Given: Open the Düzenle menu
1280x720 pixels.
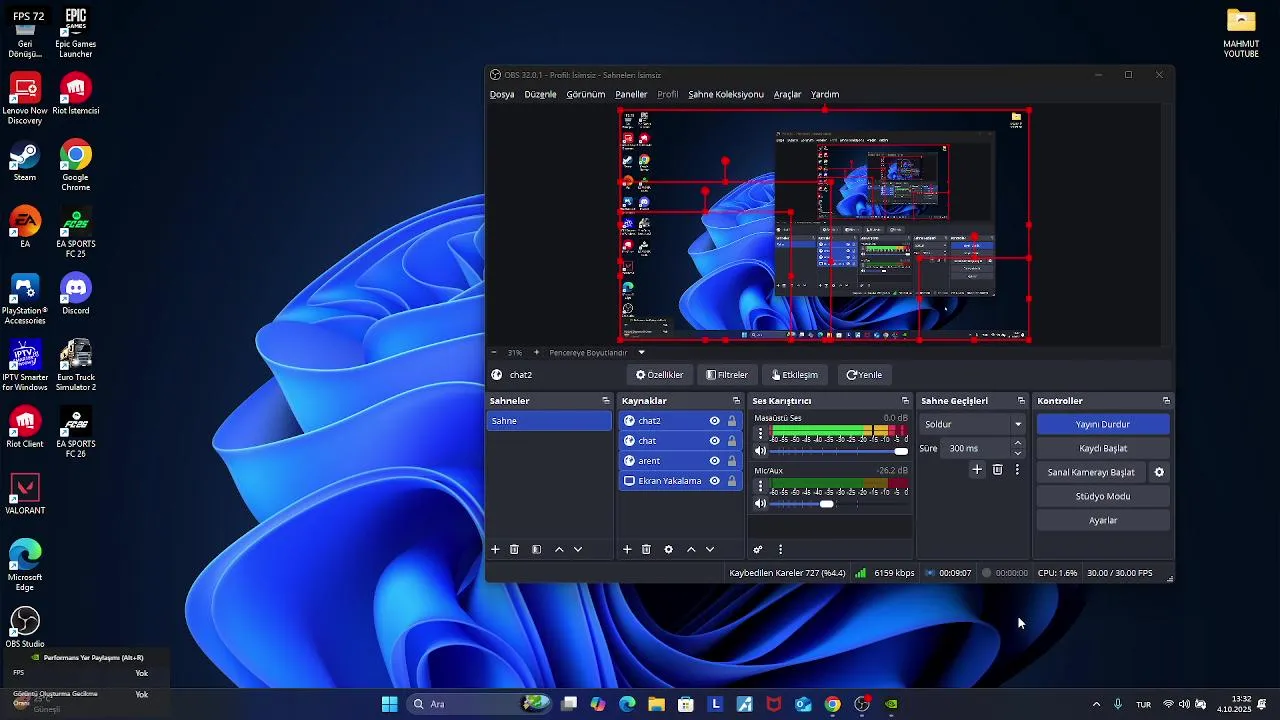Looking at the screenshot, I should (540, 94).
